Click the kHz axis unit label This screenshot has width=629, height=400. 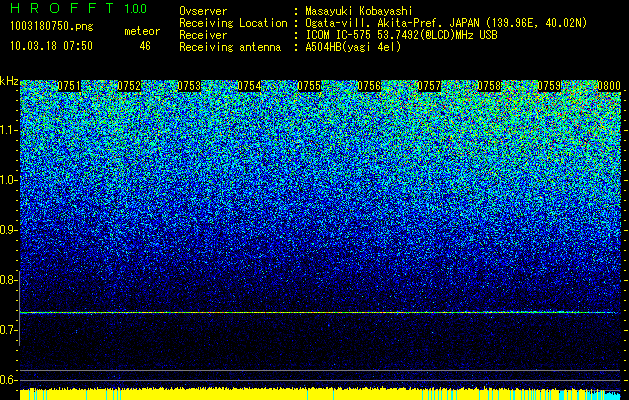coord(9,81)
